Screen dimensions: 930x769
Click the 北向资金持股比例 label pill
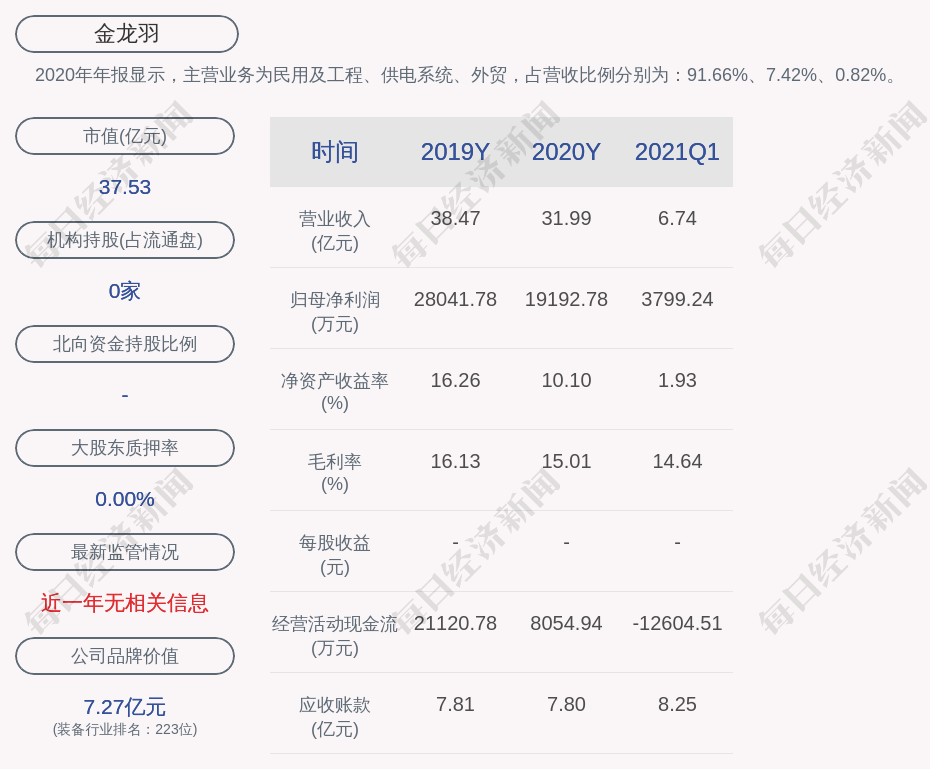coord(125,344)
